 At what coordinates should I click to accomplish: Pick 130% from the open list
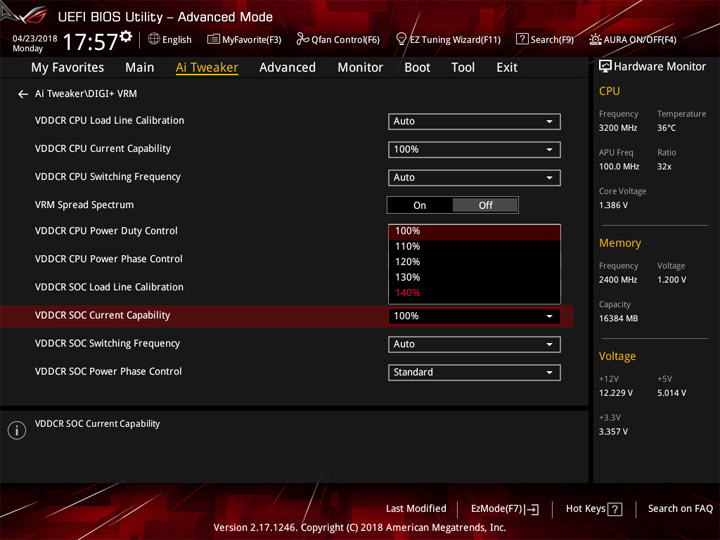pos(474,277)
